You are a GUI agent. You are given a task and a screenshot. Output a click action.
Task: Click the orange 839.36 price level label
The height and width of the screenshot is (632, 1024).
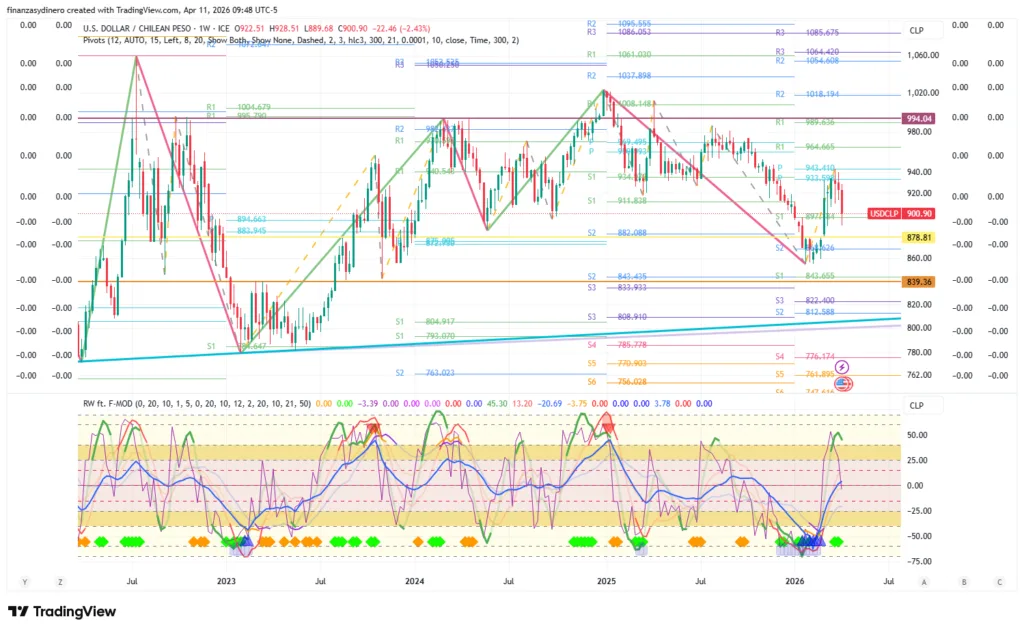point(918,282)
